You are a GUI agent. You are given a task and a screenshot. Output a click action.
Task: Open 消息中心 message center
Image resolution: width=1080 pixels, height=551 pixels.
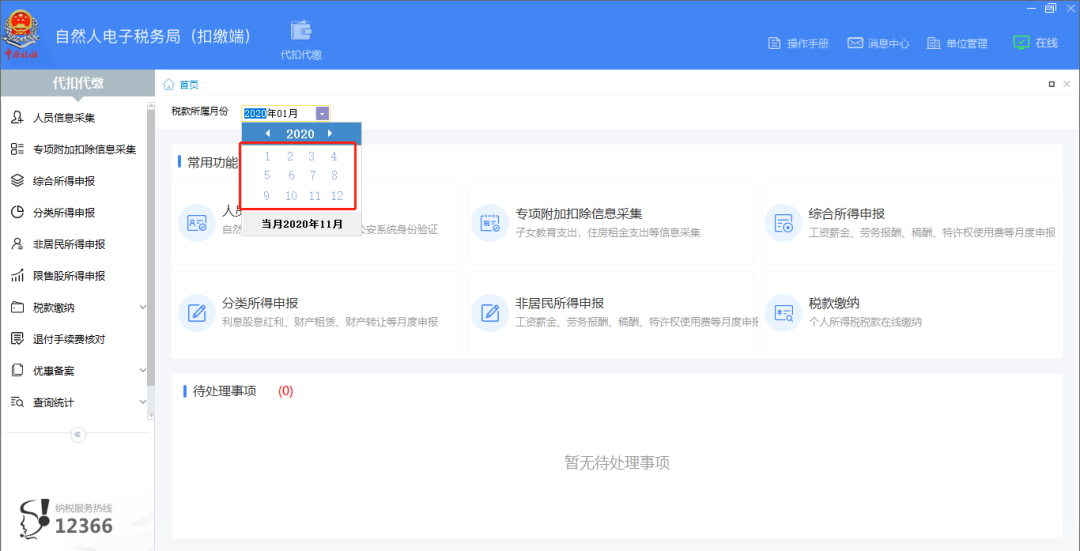pos(878,43)
